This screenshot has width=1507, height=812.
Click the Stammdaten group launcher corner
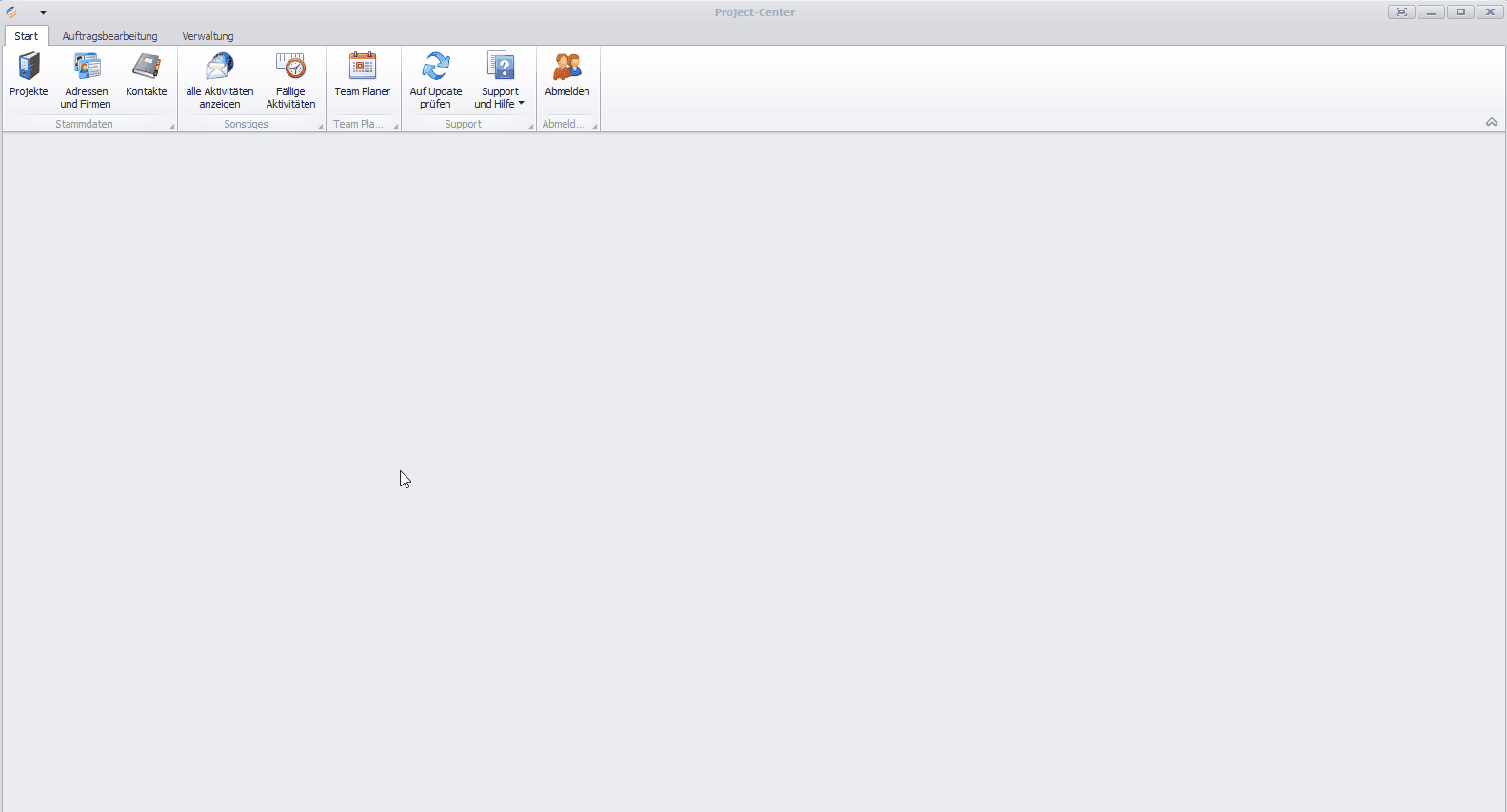pos(172,126)
